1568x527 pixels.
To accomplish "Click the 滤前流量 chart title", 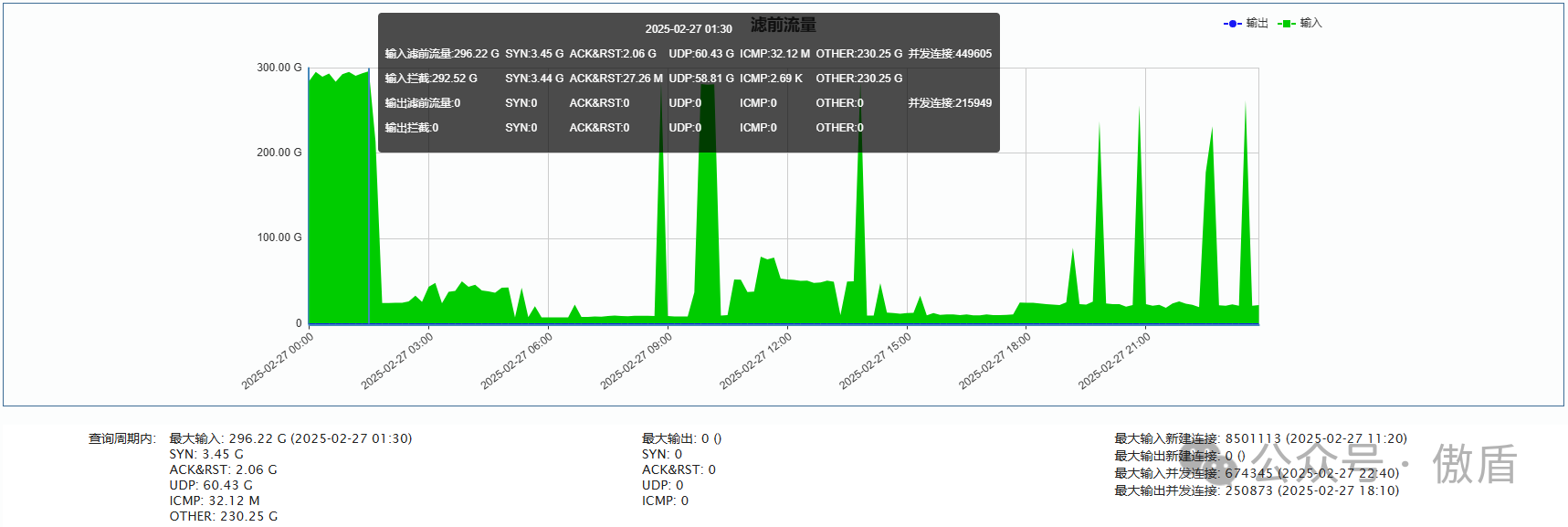I will [x=784, y=26].
